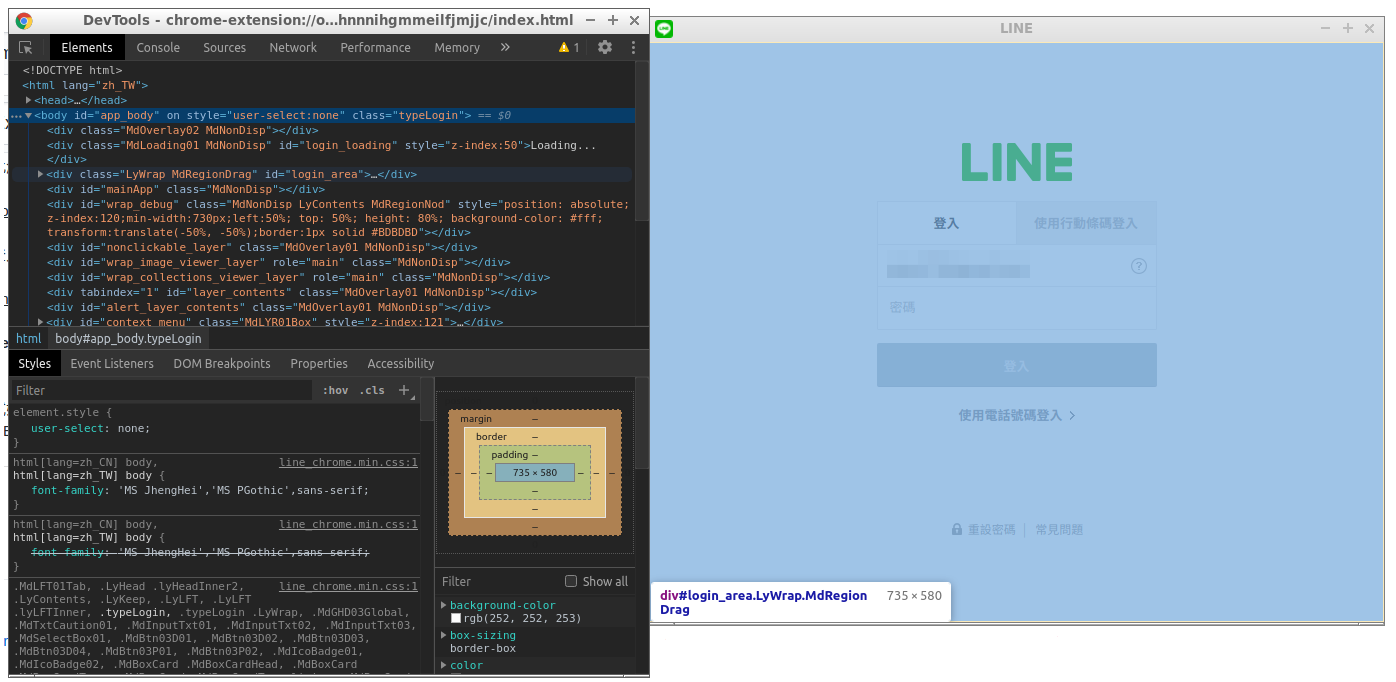The height and width of the screenshot is (682, 1396).
Task: Open the 使用電話號碼登入 link
Action: tap(1017, 415)
